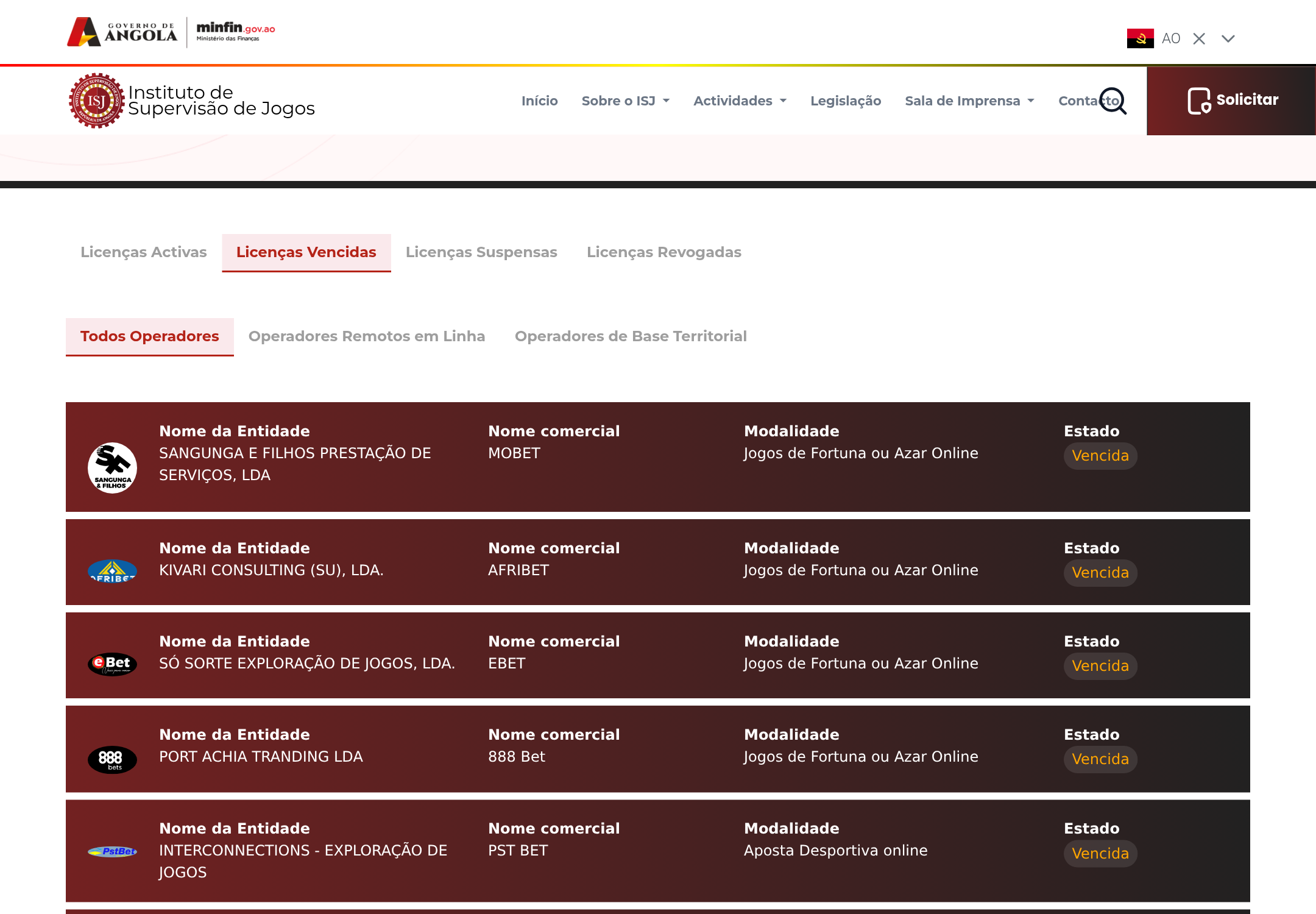
Task: Close the AO language selector with X
Action: point(1199,38)
